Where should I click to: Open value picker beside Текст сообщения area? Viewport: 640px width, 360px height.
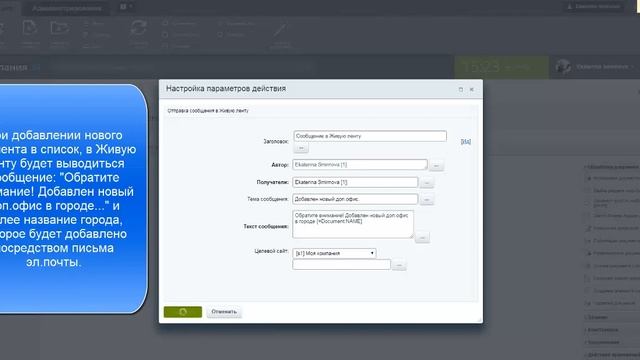pyautogui.click(x=422, y=238)
